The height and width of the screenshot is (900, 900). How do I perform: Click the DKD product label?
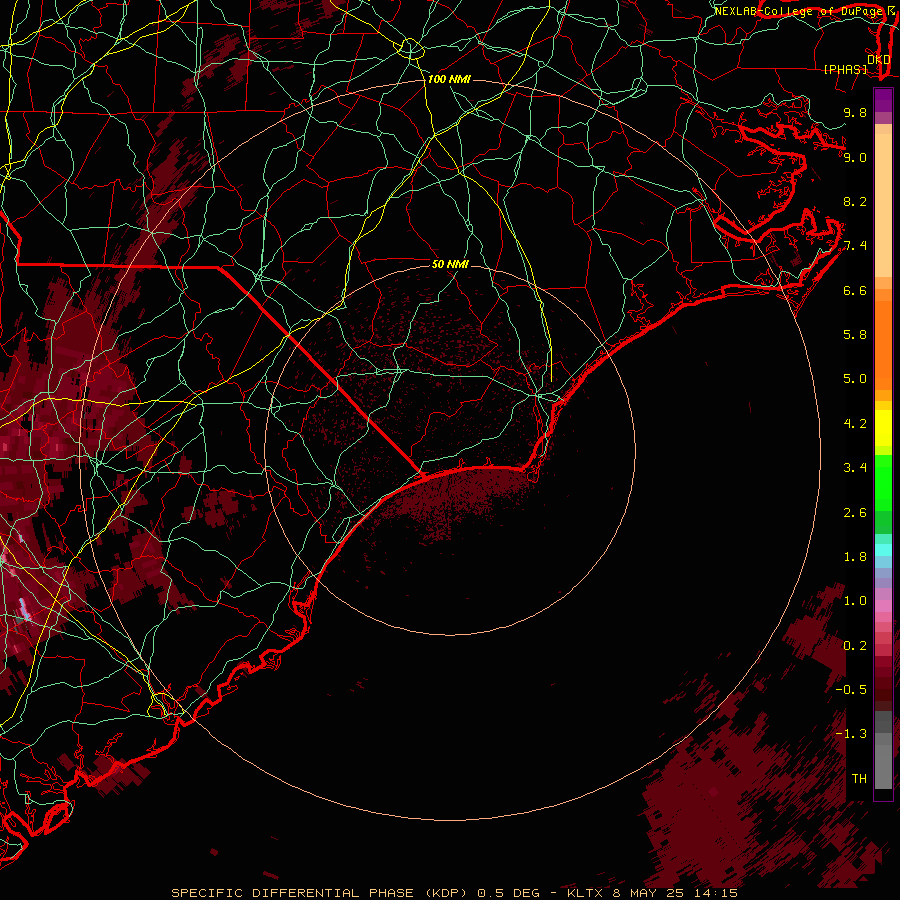[879, 59]
